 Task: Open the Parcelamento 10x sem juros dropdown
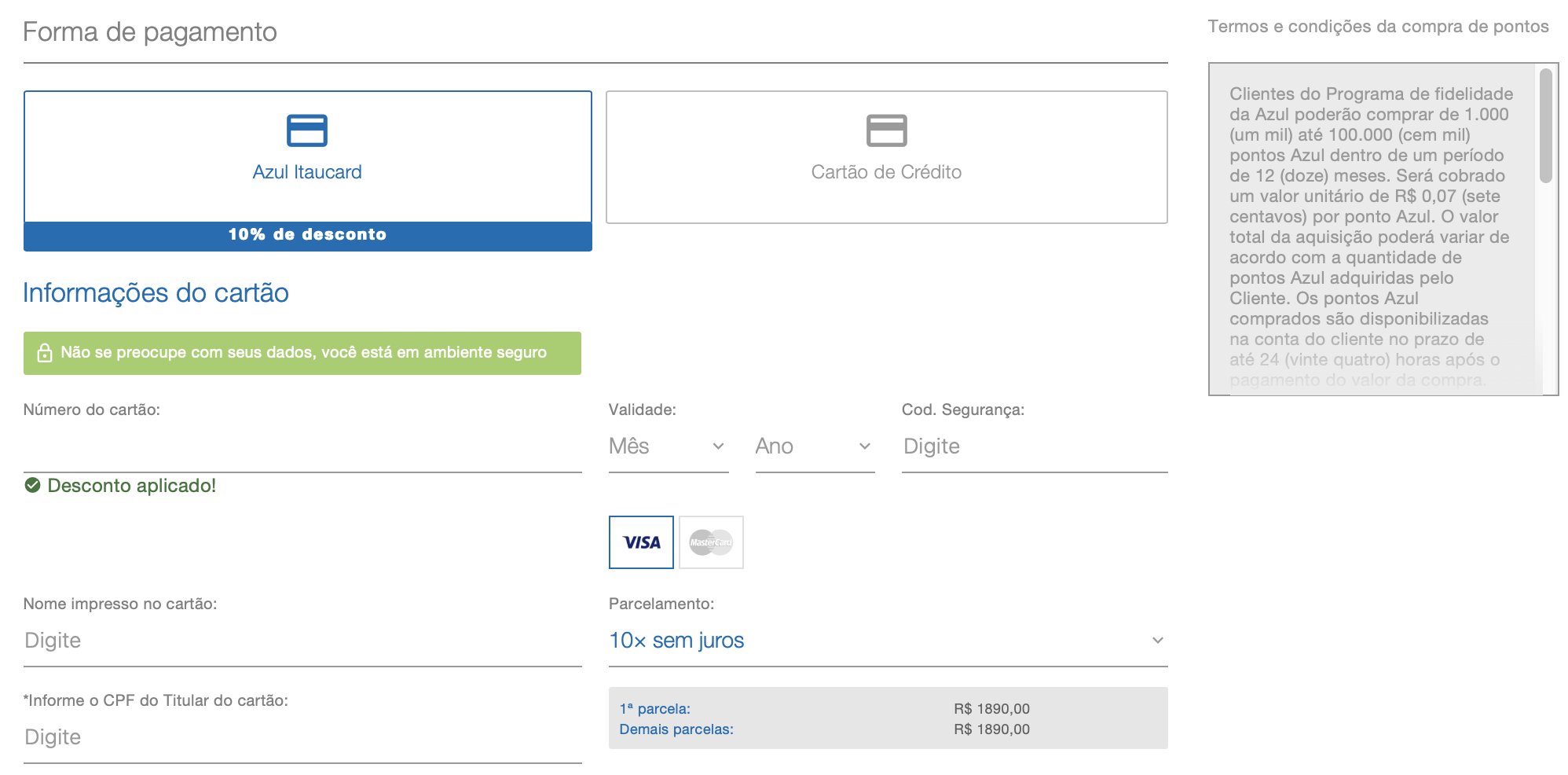coord(888,641)
